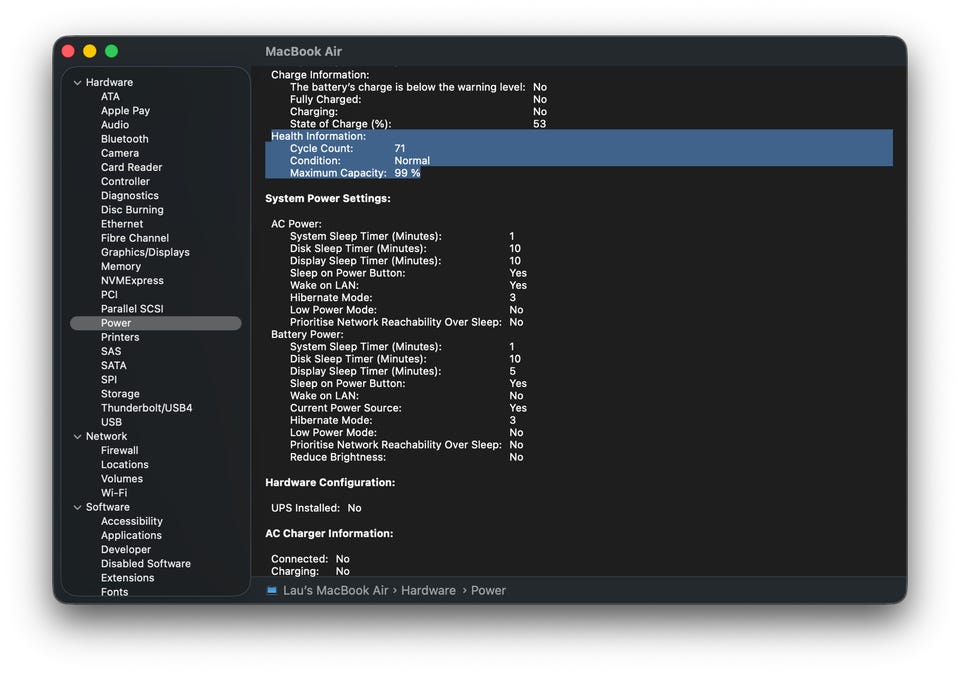Select the Memory sidebar item
This screenshot has width=960, height=674.
121,267
